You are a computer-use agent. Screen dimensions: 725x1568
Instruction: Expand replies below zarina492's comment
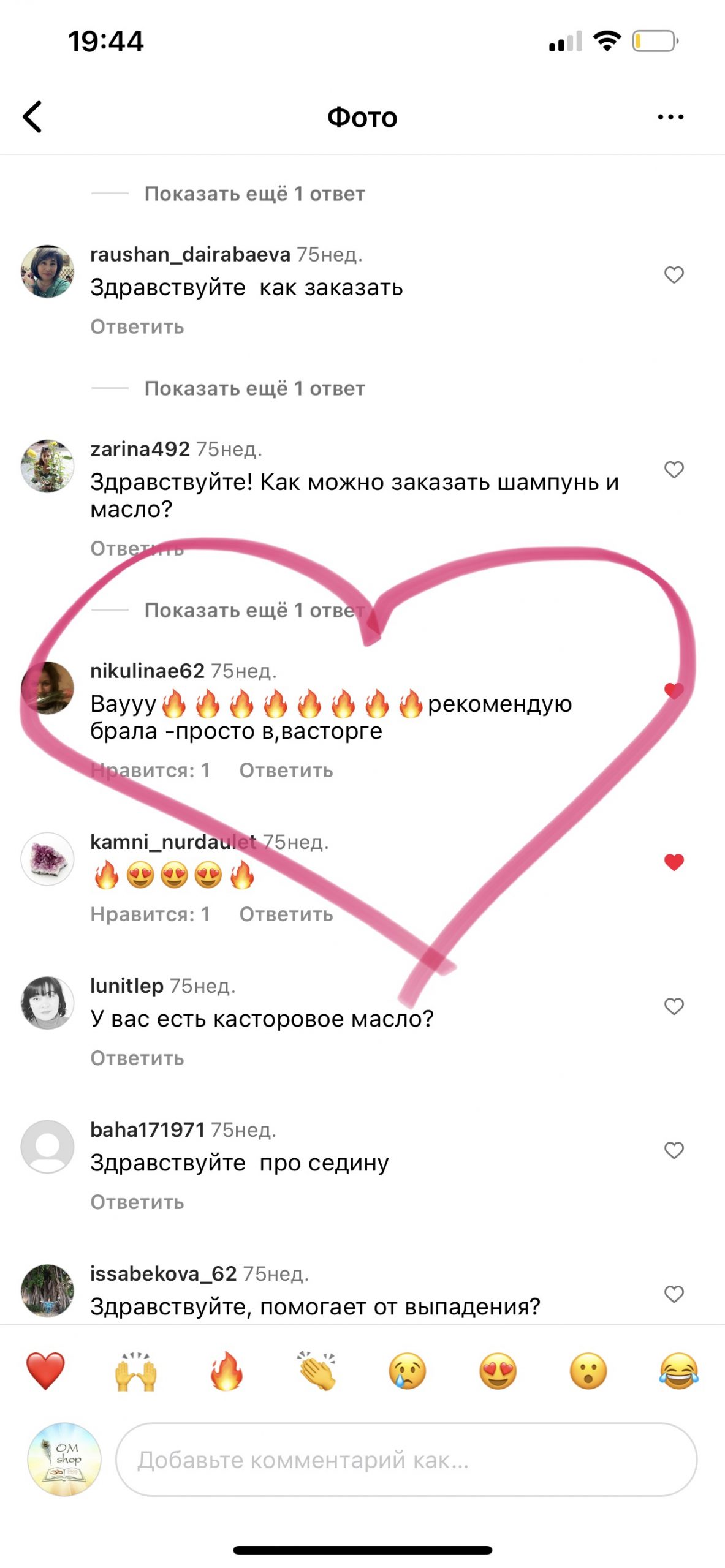254,610
